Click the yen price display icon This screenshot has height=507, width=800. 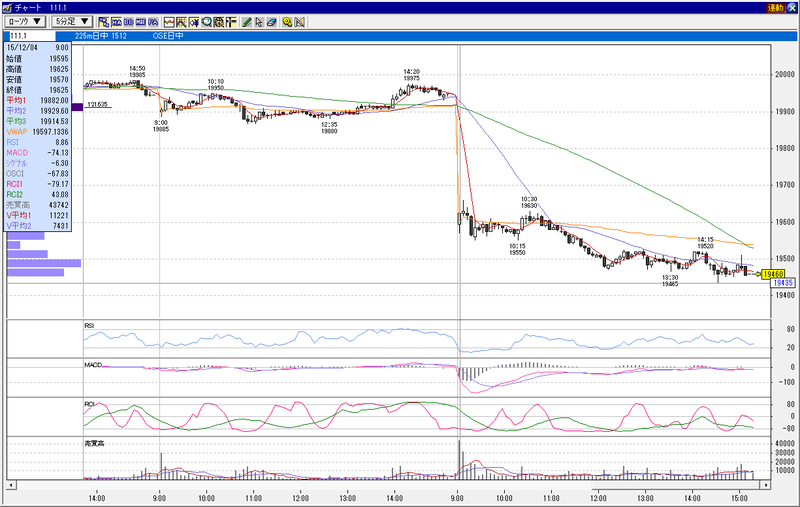click(194, 22)
